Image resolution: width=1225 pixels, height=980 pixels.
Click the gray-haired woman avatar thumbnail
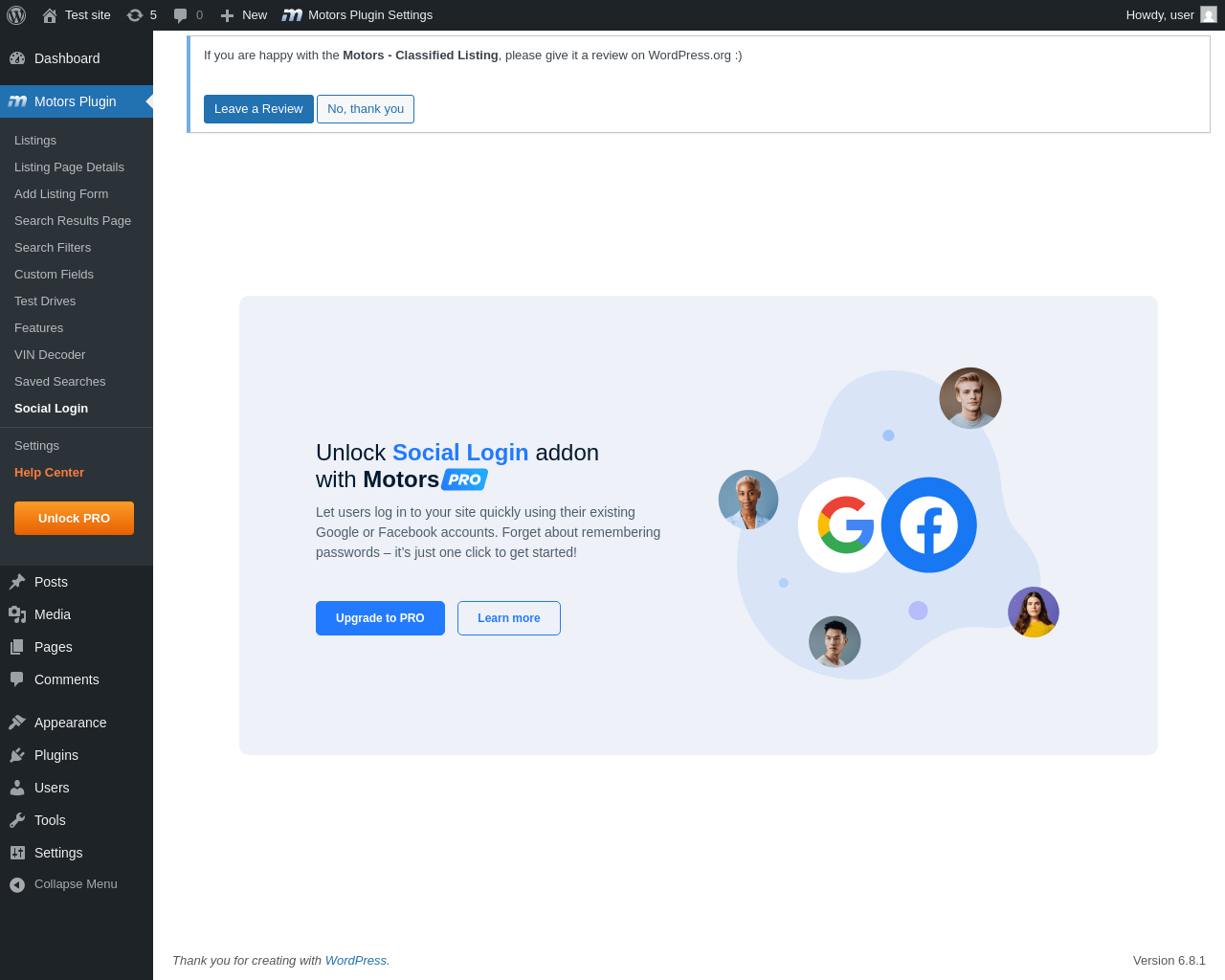point(748,500)
